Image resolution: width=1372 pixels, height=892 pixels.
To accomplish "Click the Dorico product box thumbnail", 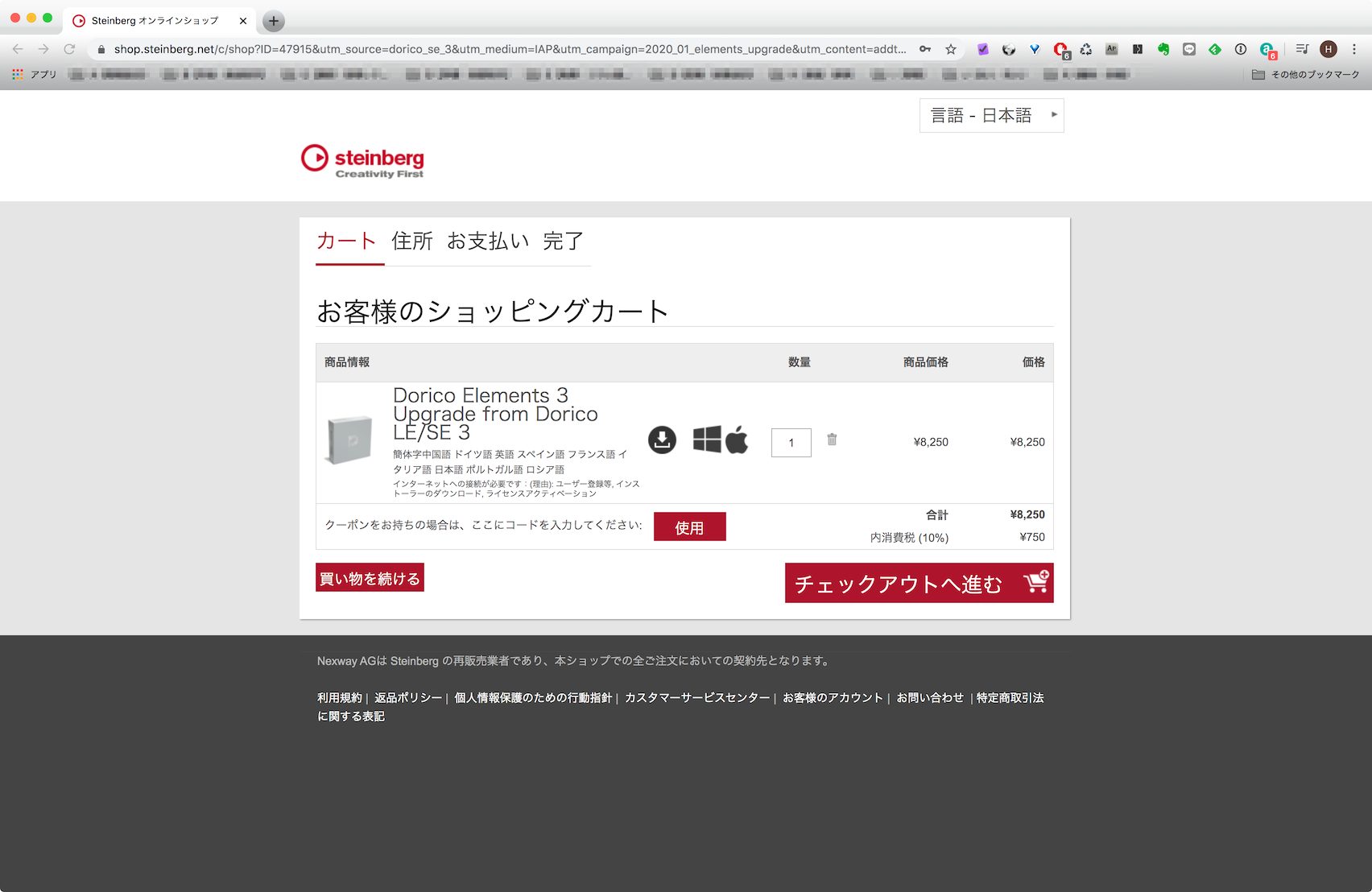I will 349,440.
